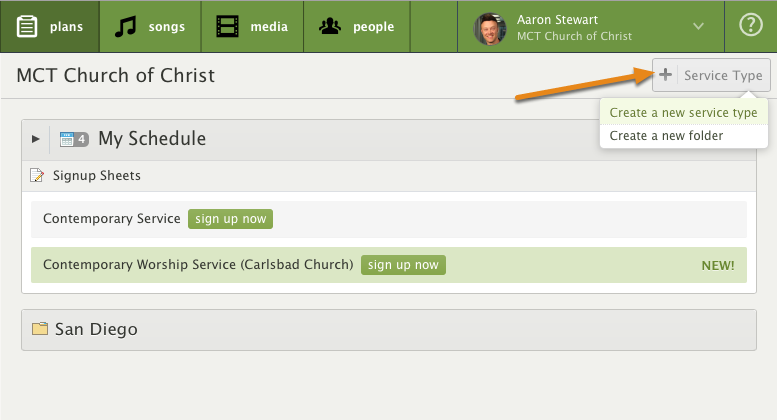777x420 pixels.
Task: Open the help question mark icon
Action: [x=751, y=25]
